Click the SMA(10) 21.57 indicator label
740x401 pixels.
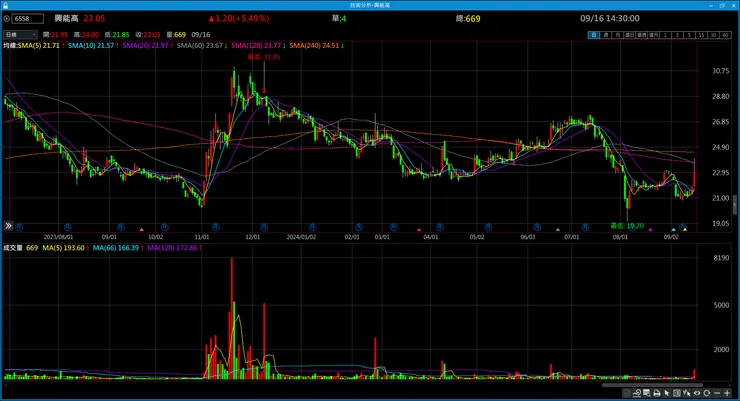click(x=92, y=46)
